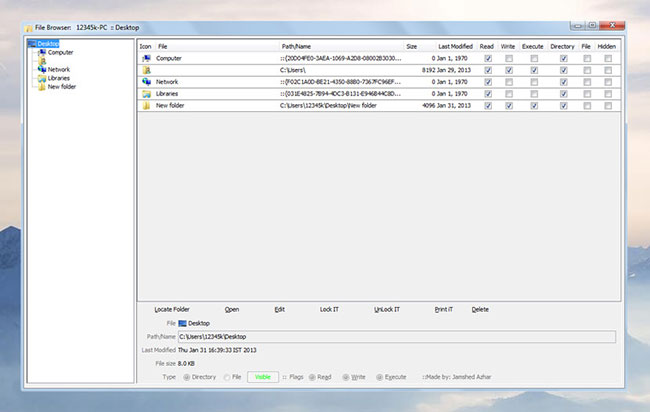Sort by the Path/Name column header

296,46
